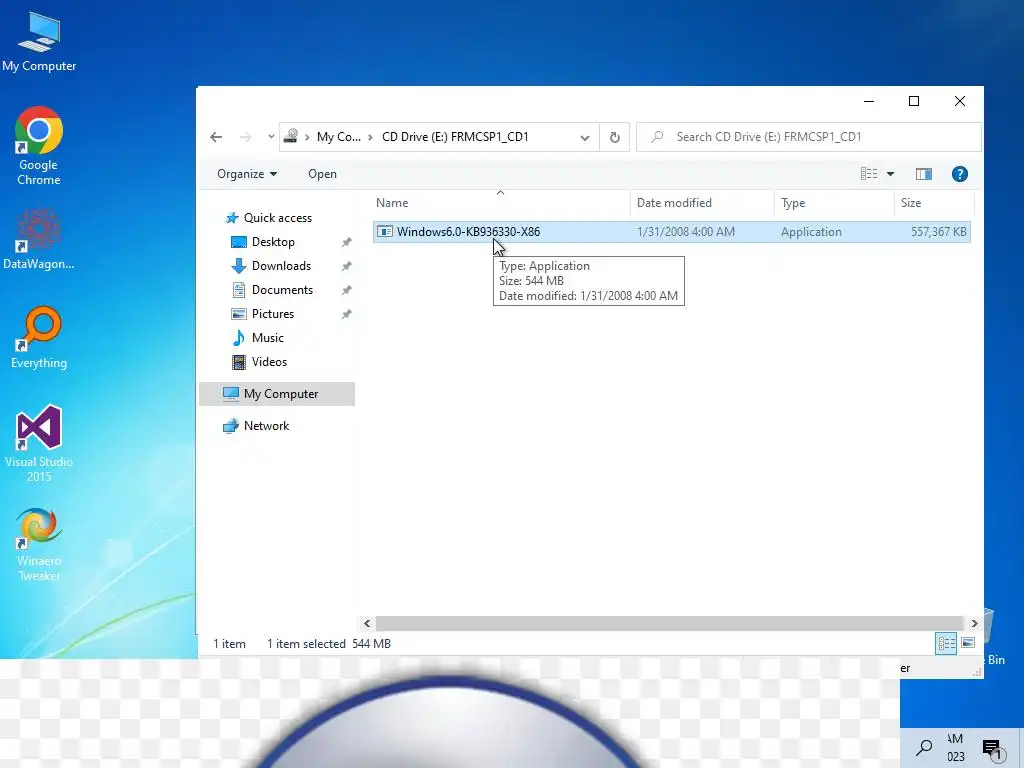The width and height of the screenshot is (1024, 768).
Task: Expand the view options dropdown arrow
Action: 890,174
